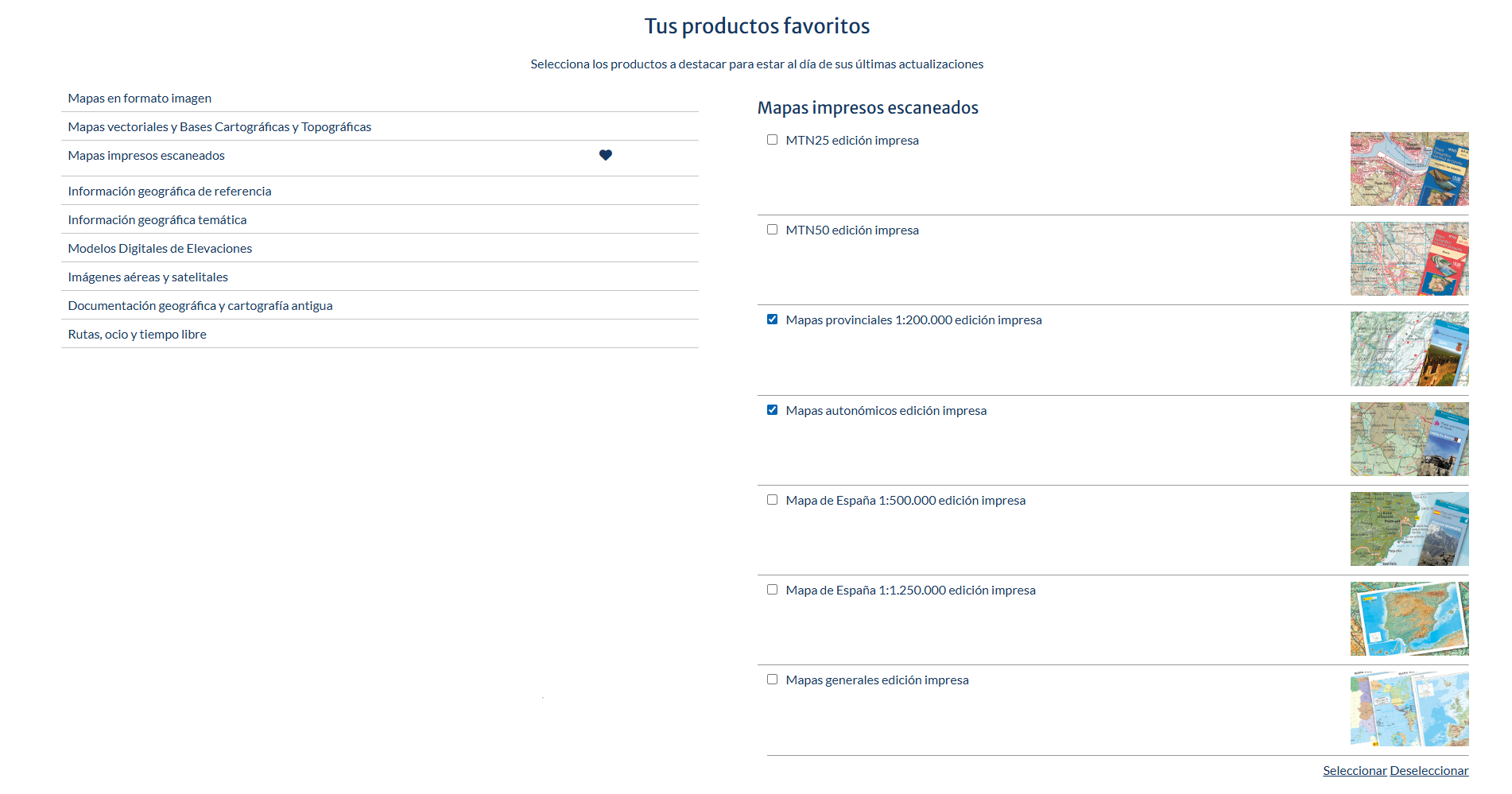Viewport: 1512px width, 794px height.
Task: Deselect the Mapas autonómicos edición impresa checkbox
Action: click(772, 410)
